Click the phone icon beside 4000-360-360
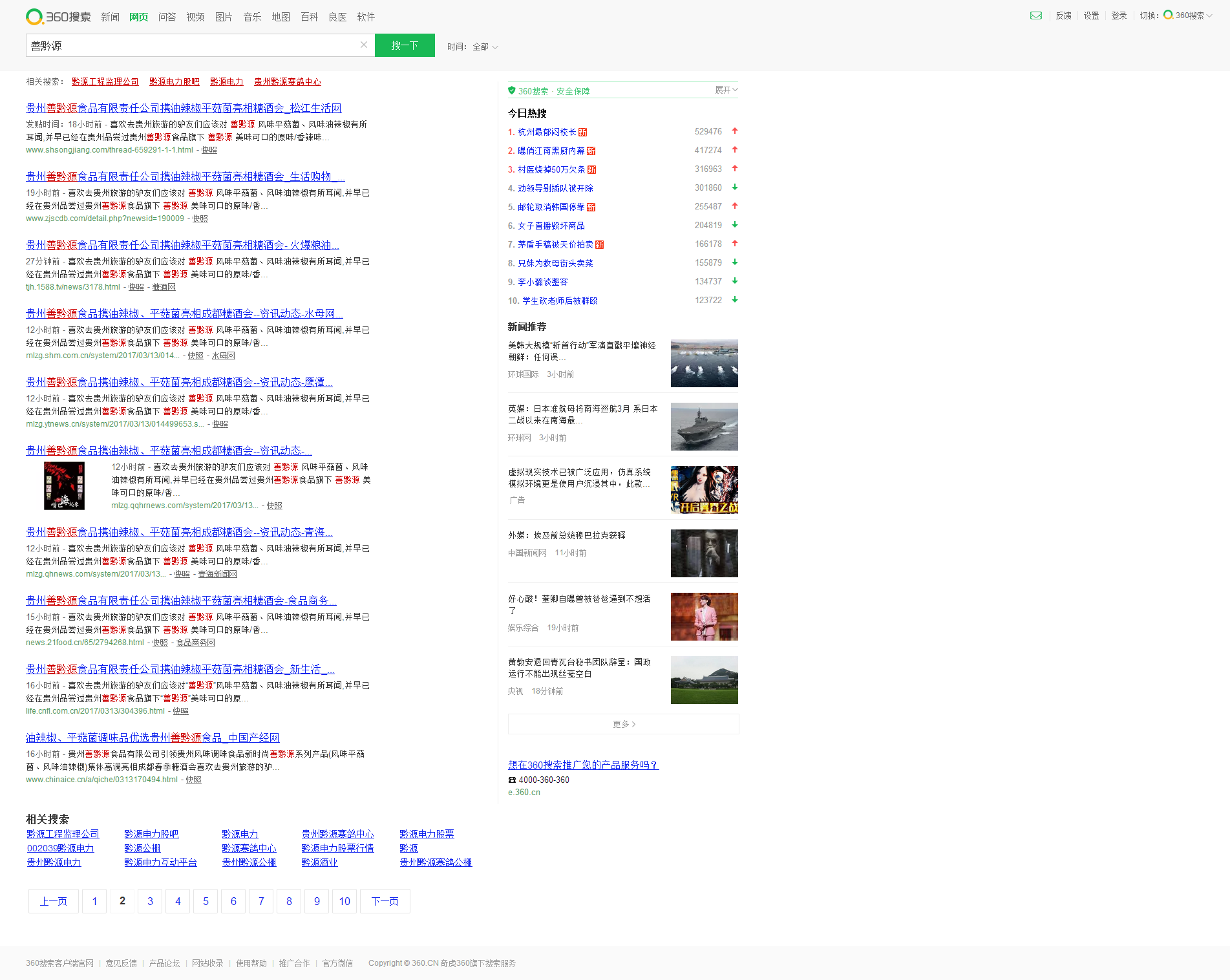 coord(512,780)
